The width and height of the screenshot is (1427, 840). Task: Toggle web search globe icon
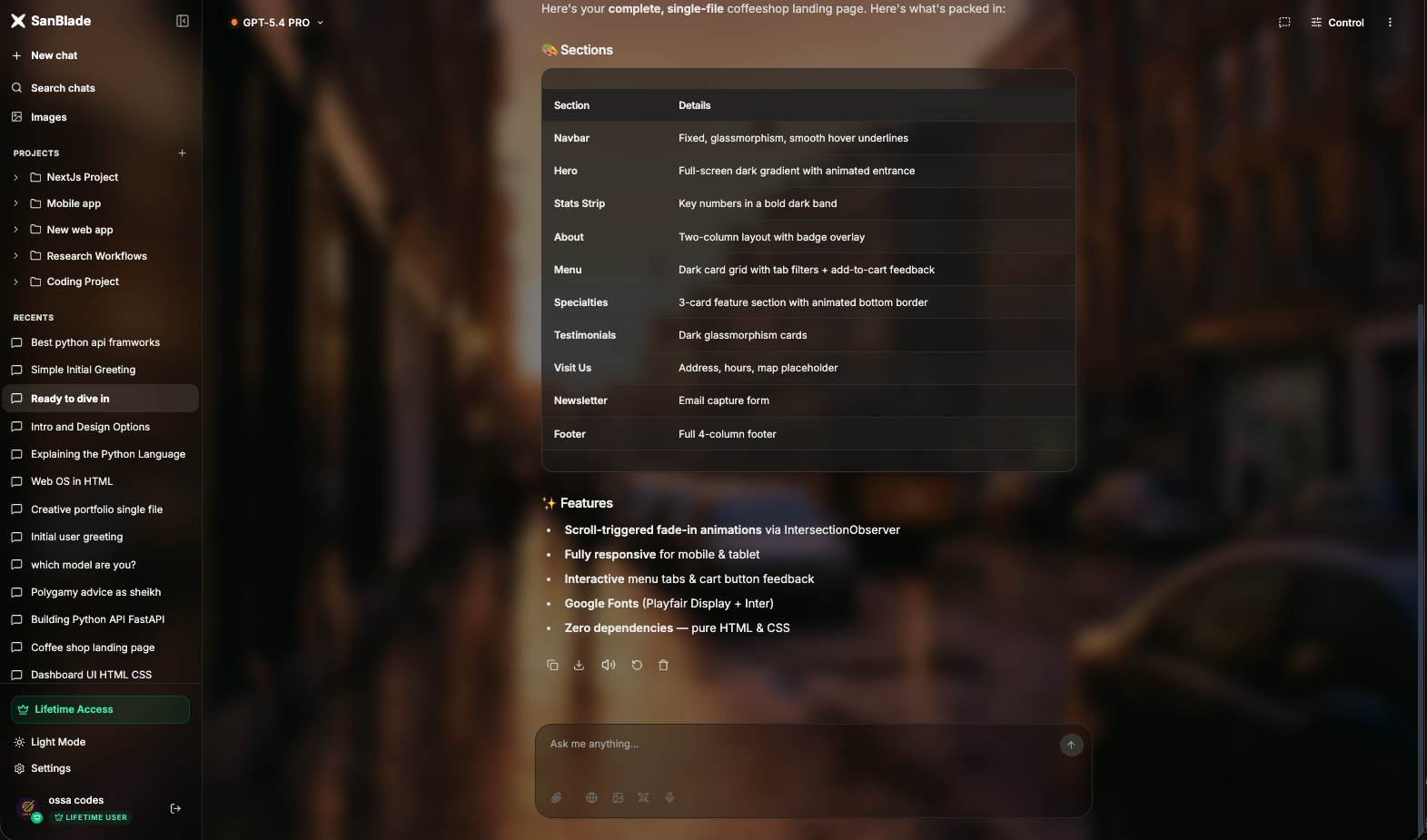(591, 797)
